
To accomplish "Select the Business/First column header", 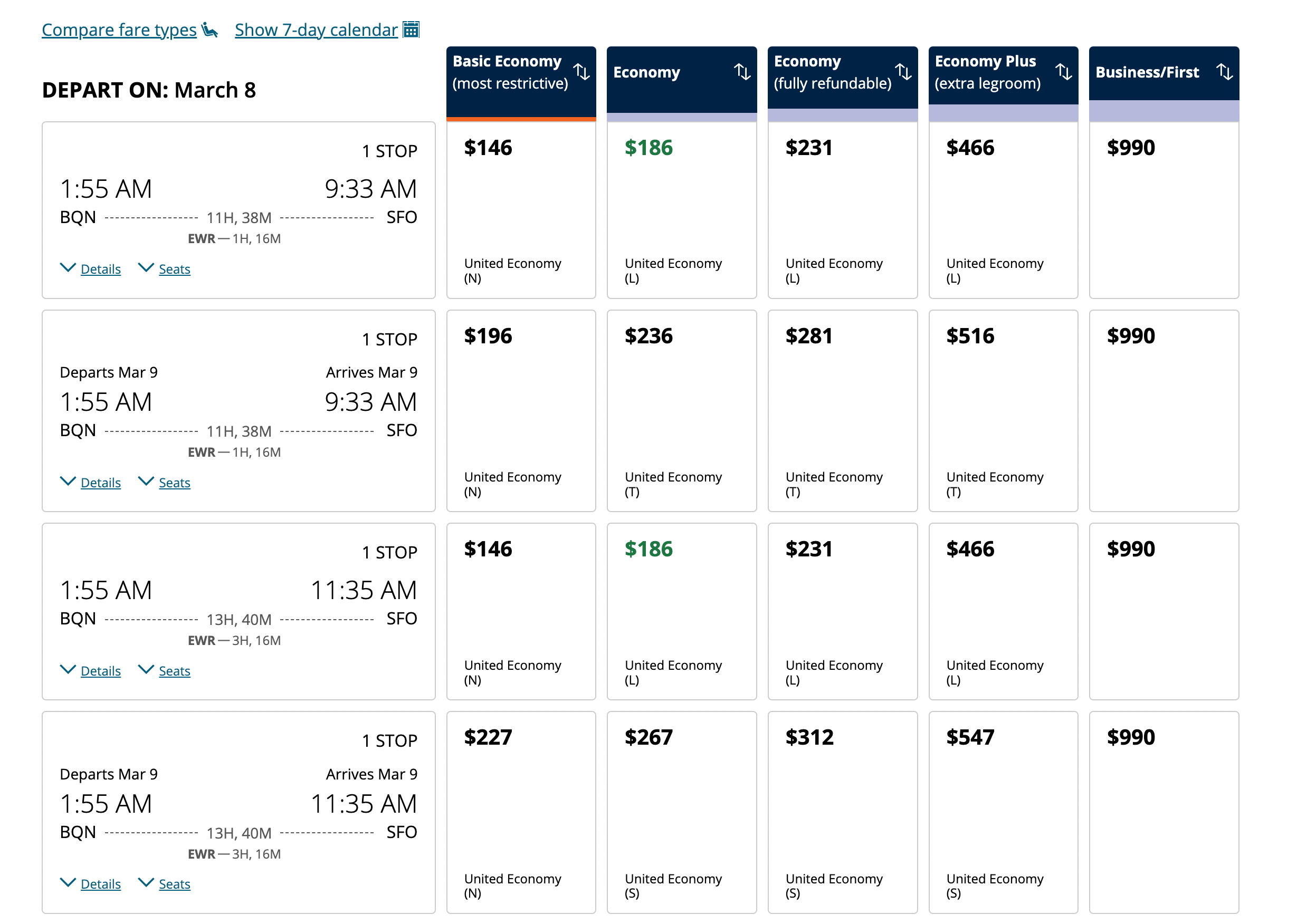I will click(1147, 73).
